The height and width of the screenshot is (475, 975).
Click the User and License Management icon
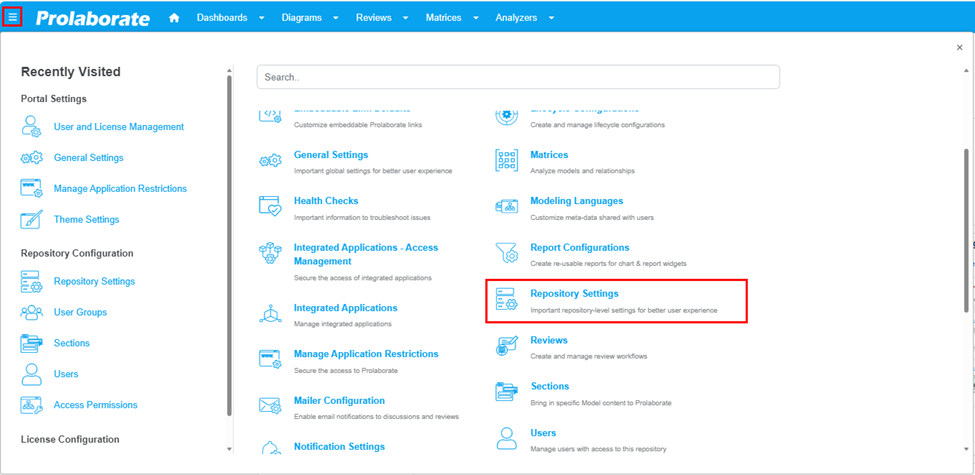click(31, 126)
